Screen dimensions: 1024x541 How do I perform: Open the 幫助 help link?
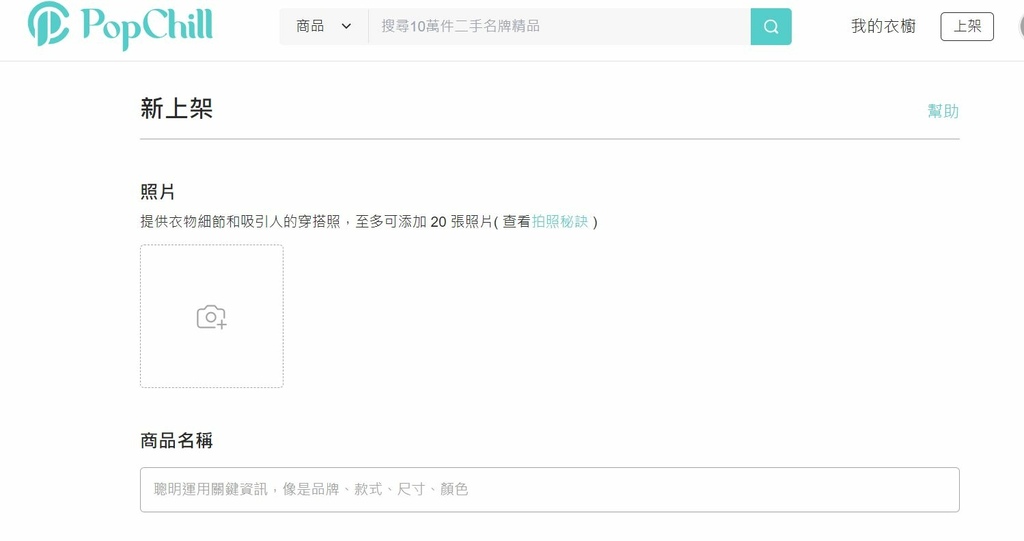point(943,111)
